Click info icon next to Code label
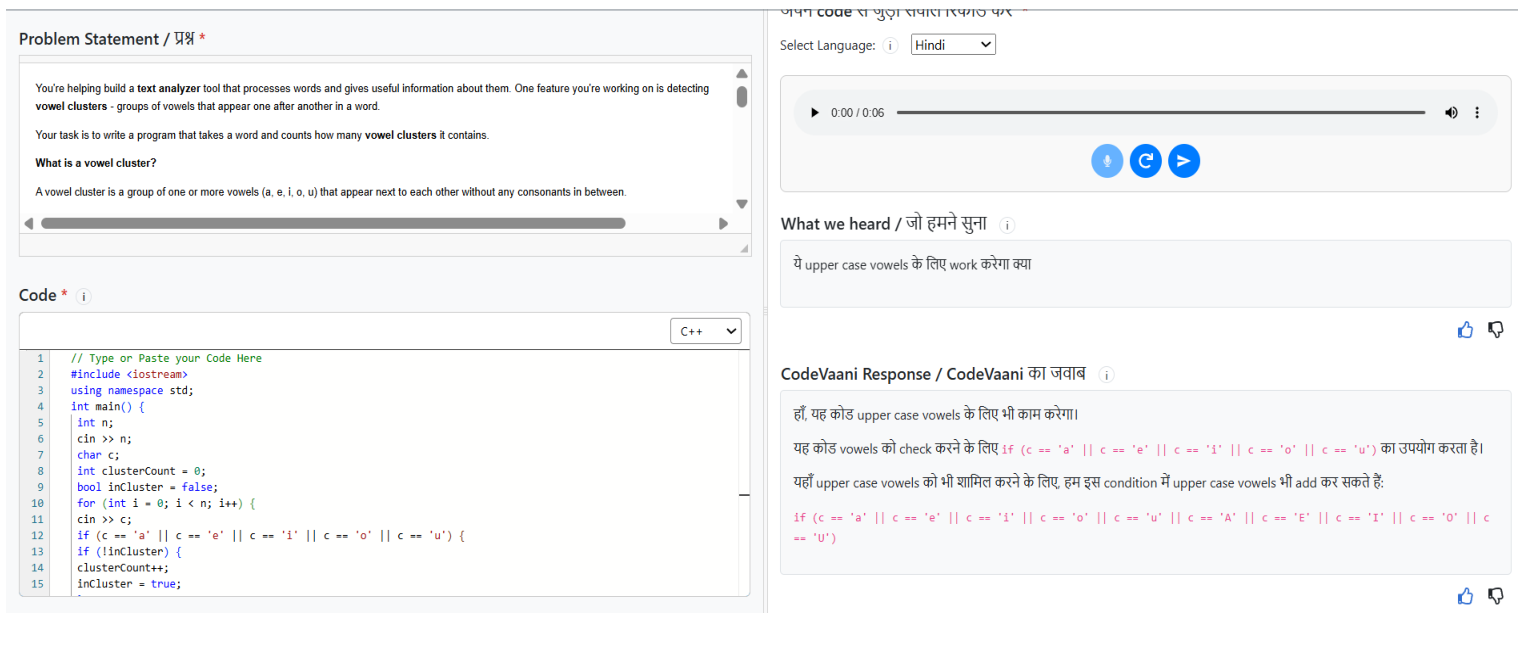The width and height of the screenshot is (1521, 646). pos(84,296)
